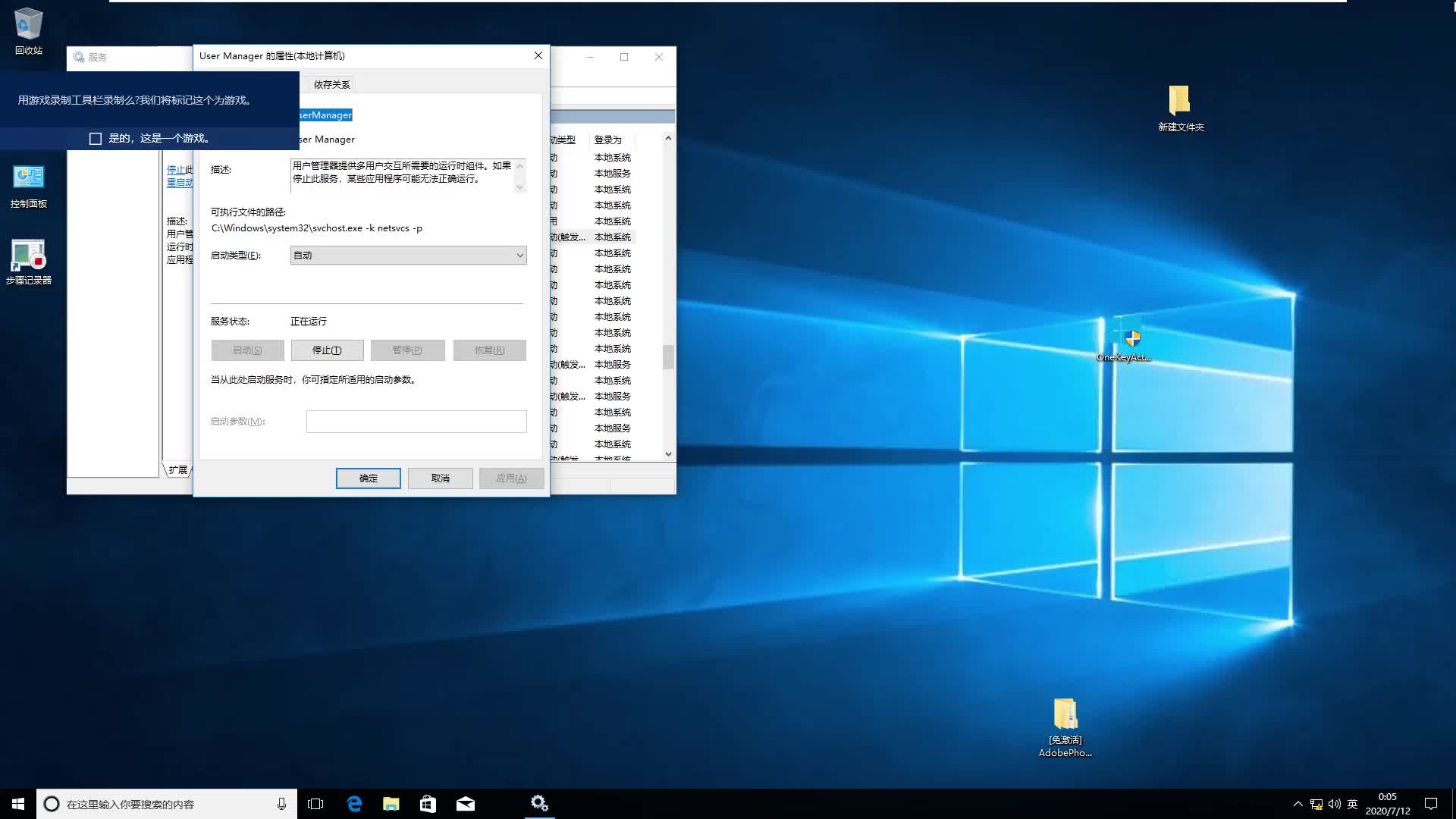This screenshot has width=1456, height=819.
Task: Open Task View on the taskbar
Action: pyautogui.click(x=314, y=804)
